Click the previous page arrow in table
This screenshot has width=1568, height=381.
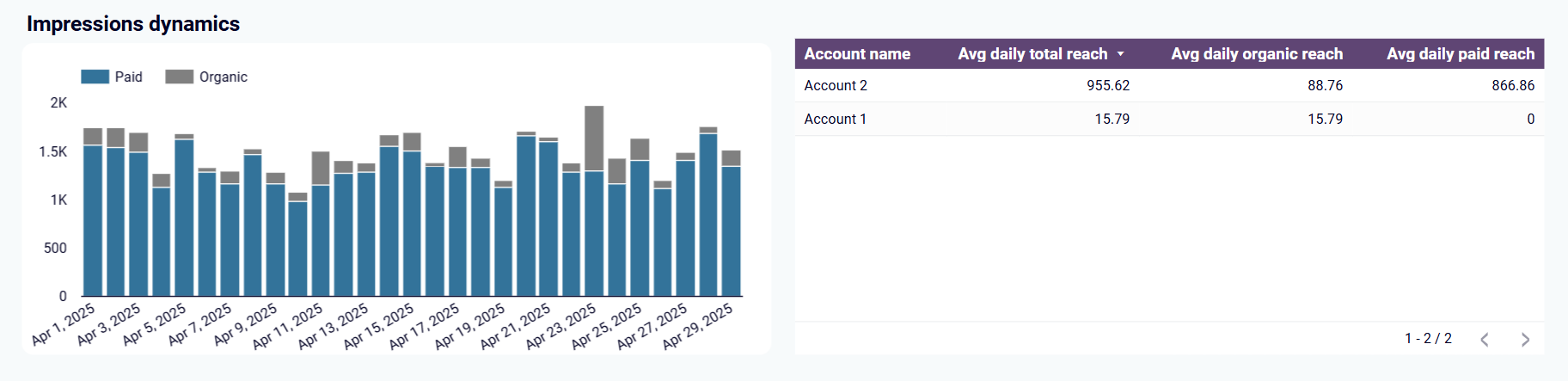1485,340
